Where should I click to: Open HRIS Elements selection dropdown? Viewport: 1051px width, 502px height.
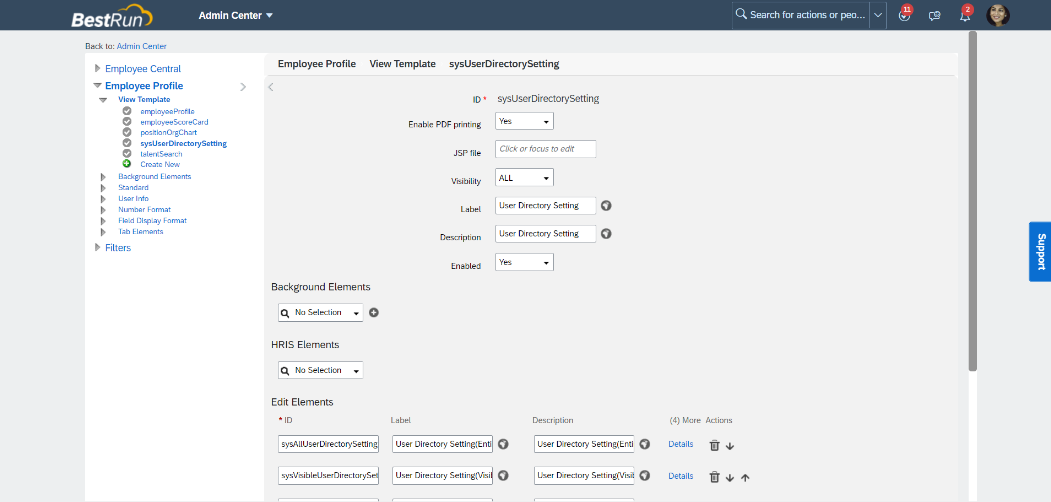320,370
